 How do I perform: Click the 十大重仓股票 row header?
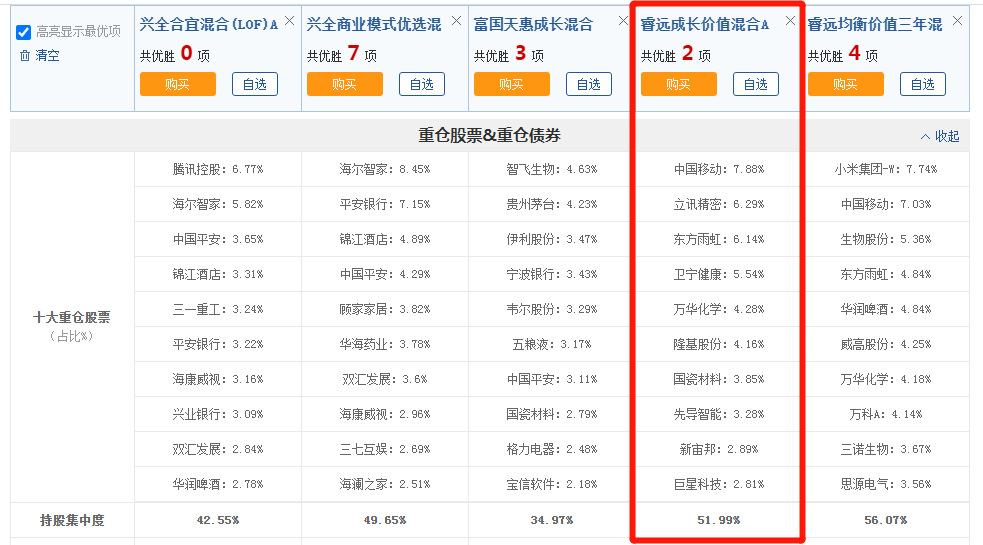coord(72,327)
